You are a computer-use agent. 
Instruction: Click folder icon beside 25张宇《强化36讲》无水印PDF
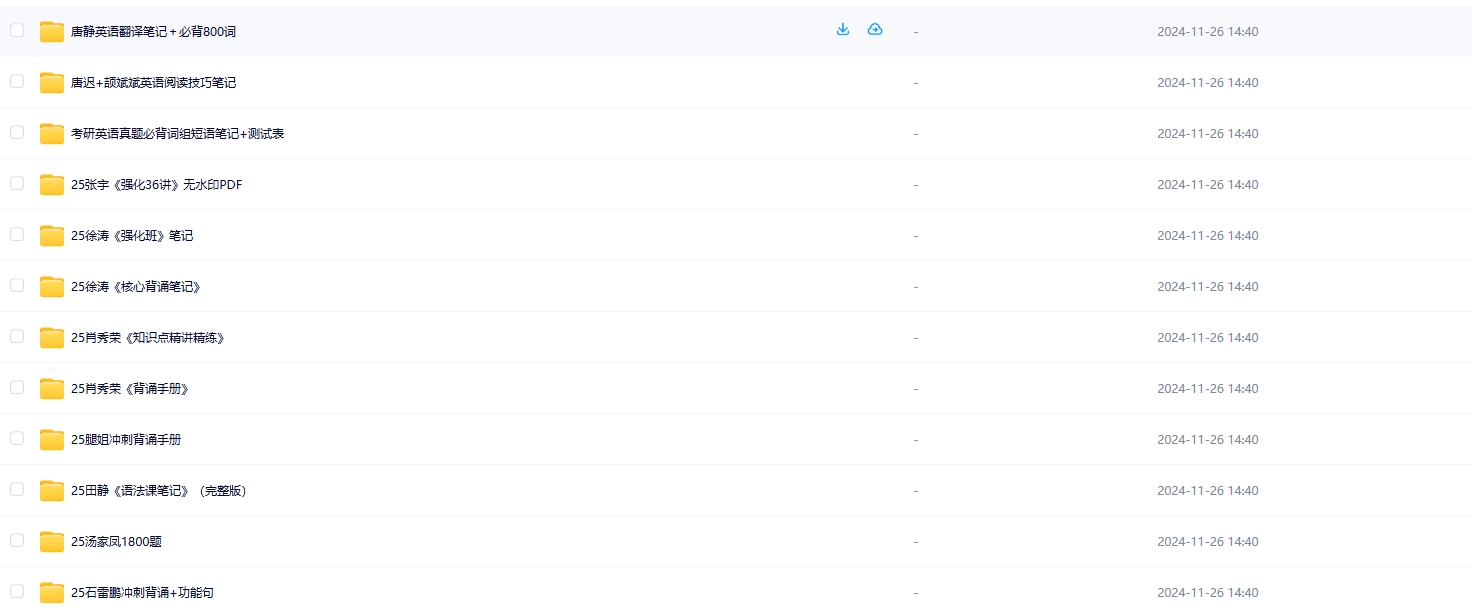[x=52, y=185]
